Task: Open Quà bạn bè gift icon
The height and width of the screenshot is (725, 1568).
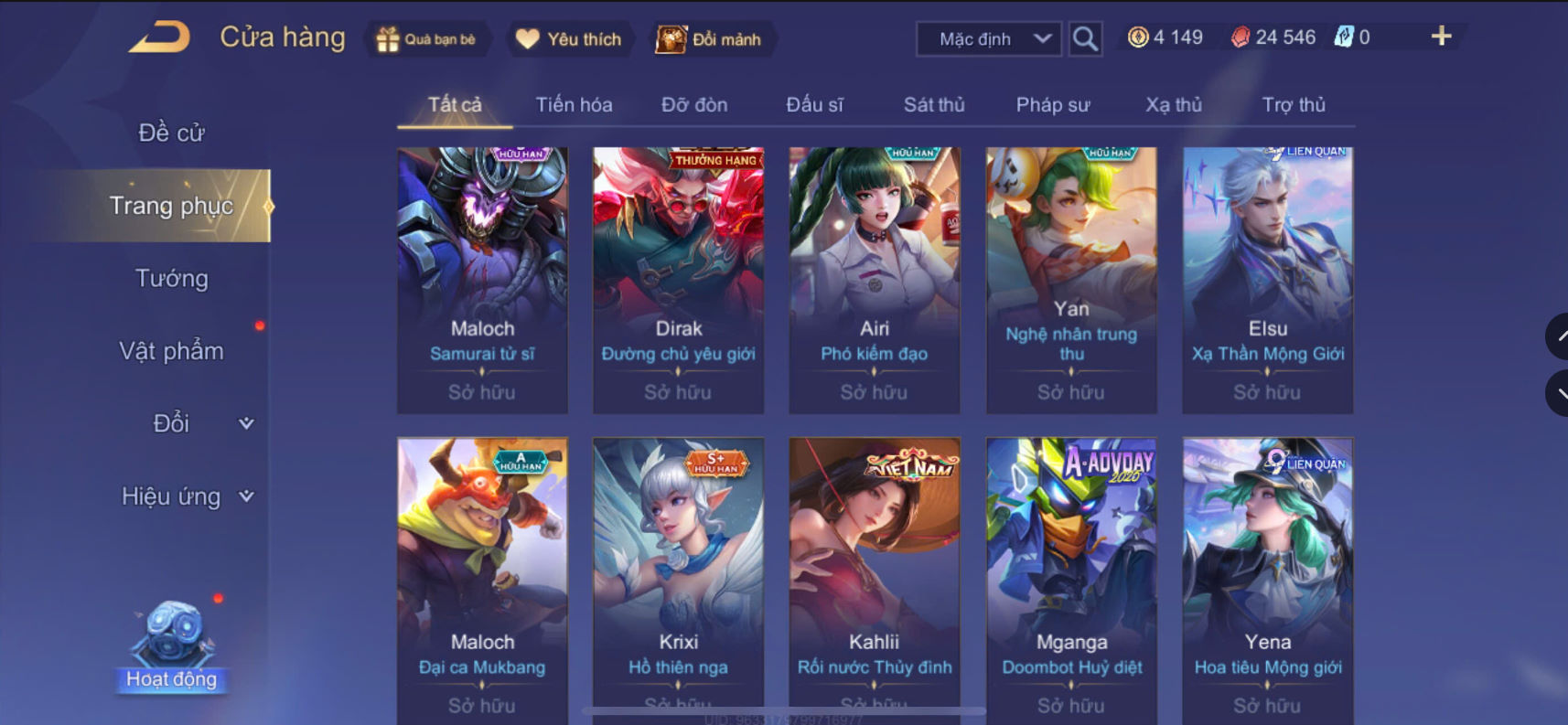Action: [x=388, y=39]
